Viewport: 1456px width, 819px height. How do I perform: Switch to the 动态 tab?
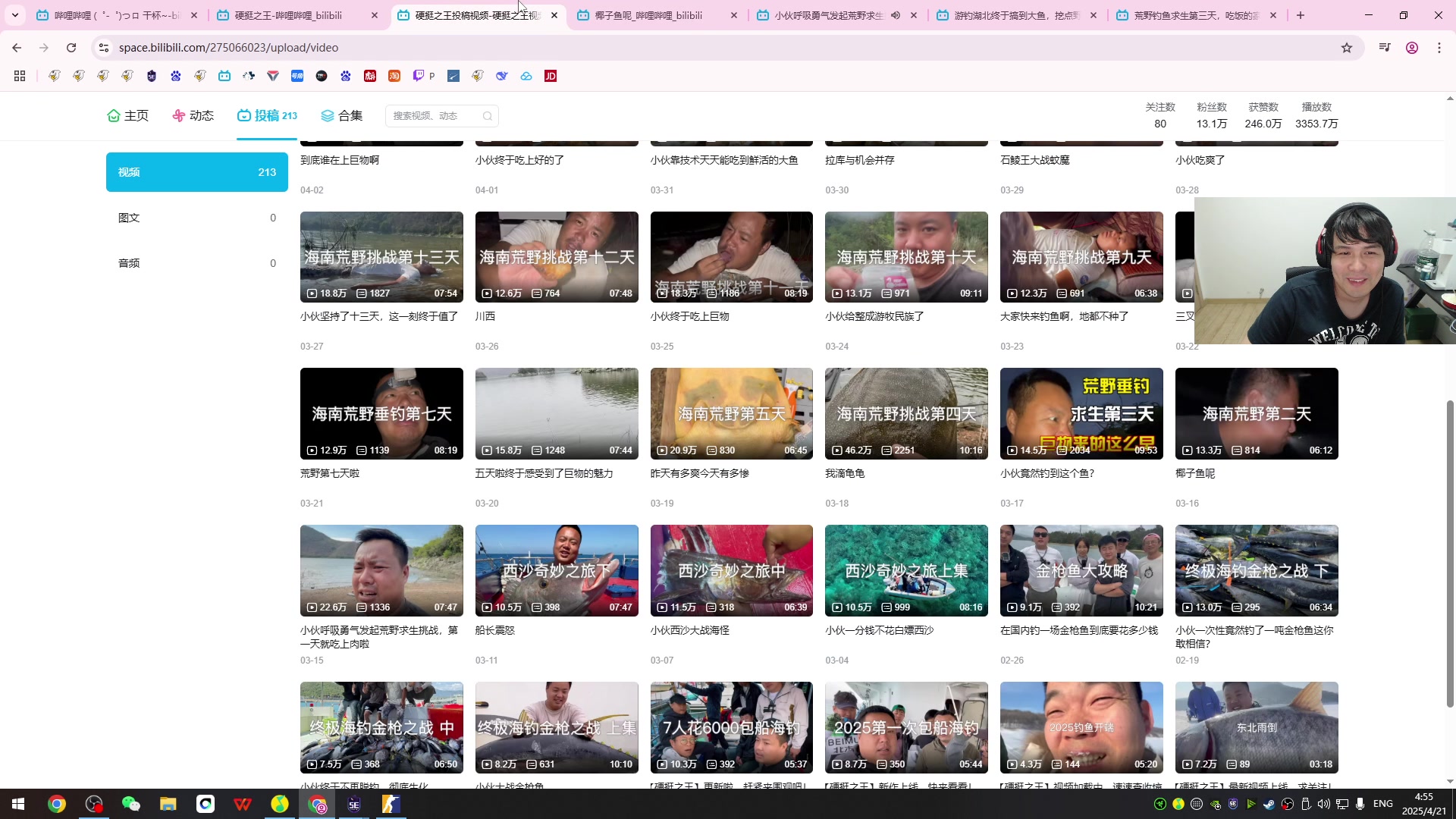pyautogui.click(x=193, y=115)
